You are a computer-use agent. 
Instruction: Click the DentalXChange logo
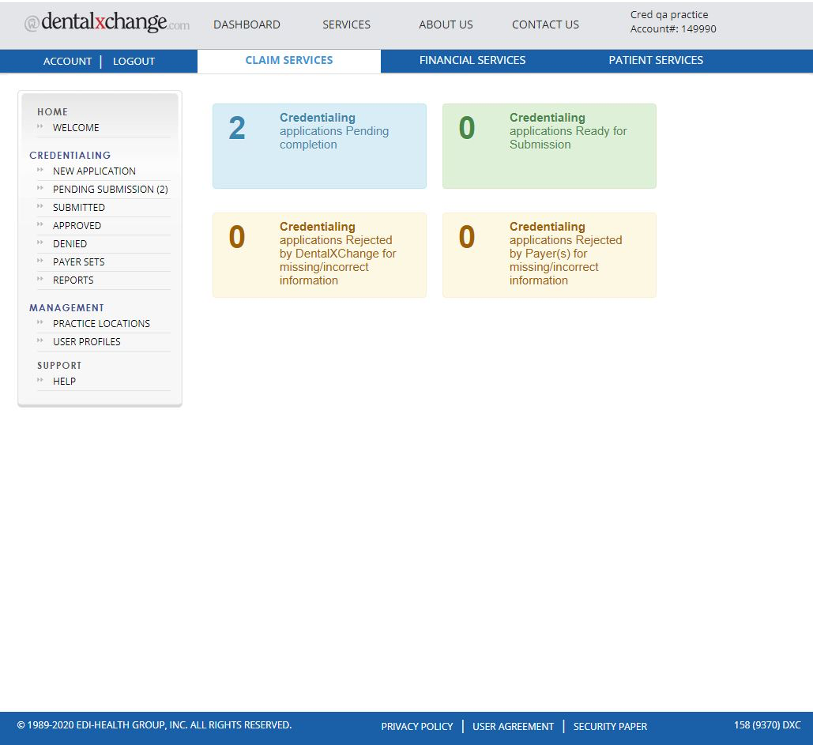(x=106, y=24)
